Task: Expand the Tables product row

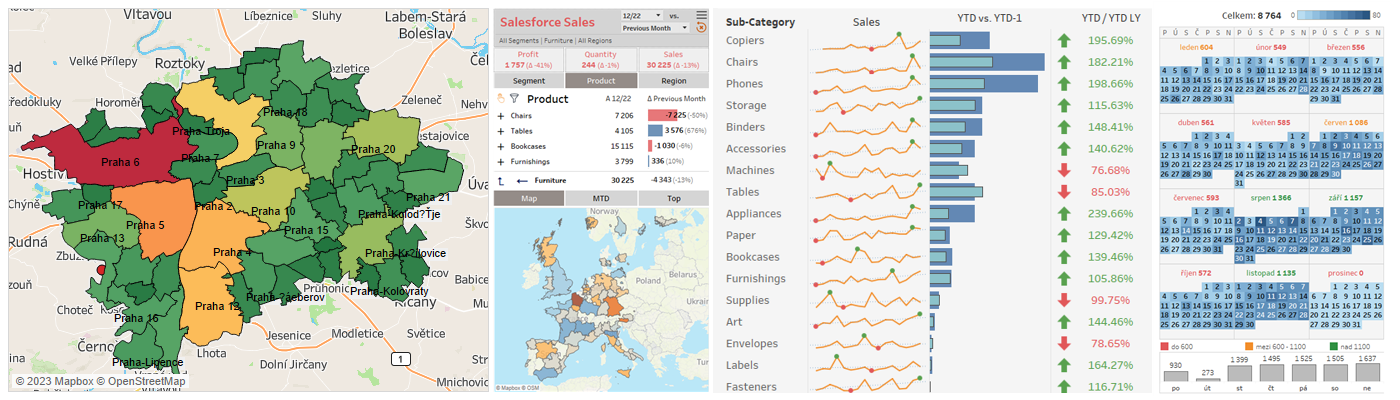Action: pyautogui.click(x=500, y=131)
